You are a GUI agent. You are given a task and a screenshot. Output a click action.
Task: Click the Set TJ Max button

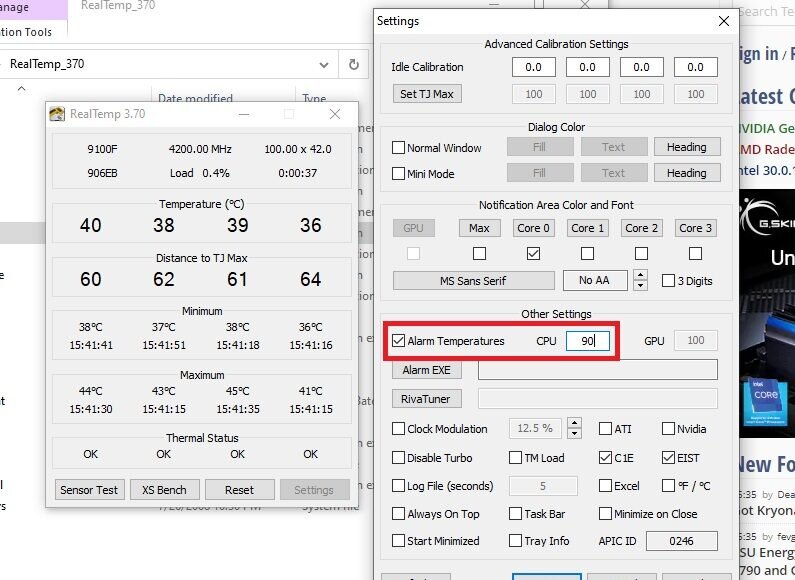(x=427, y=94)
